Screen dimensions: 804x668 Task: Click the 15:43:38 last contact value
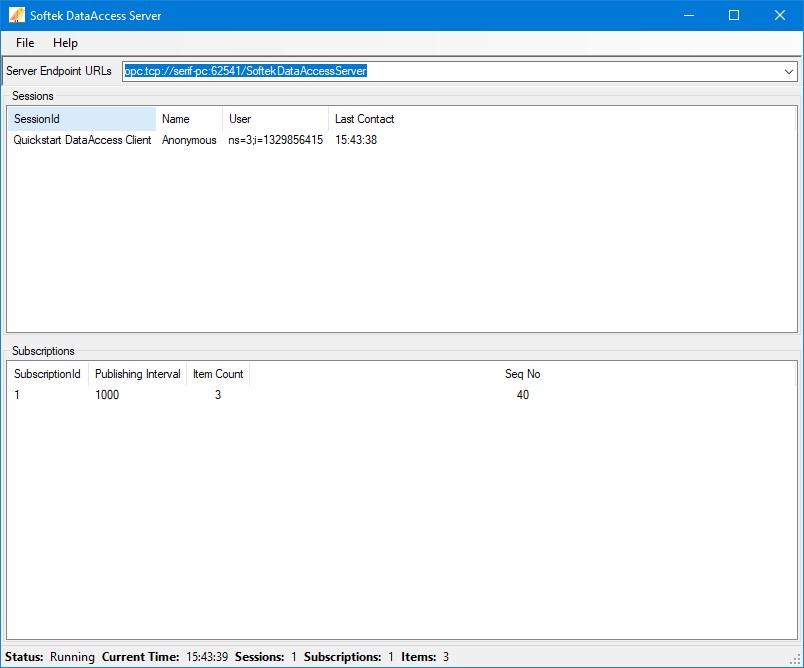point(356,140)
